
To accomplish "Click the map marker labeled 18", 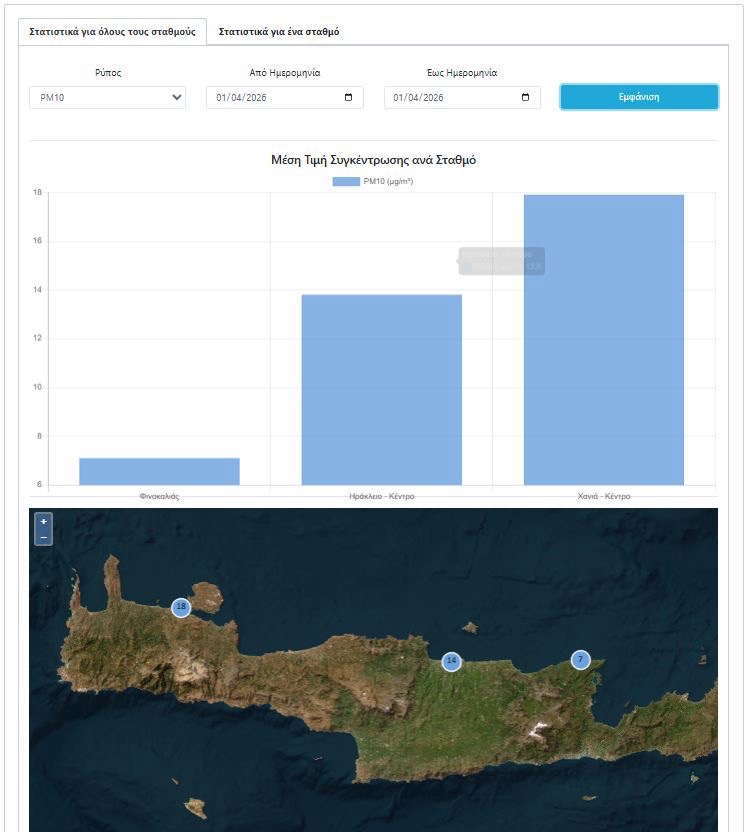I will (x=180, y=607).
